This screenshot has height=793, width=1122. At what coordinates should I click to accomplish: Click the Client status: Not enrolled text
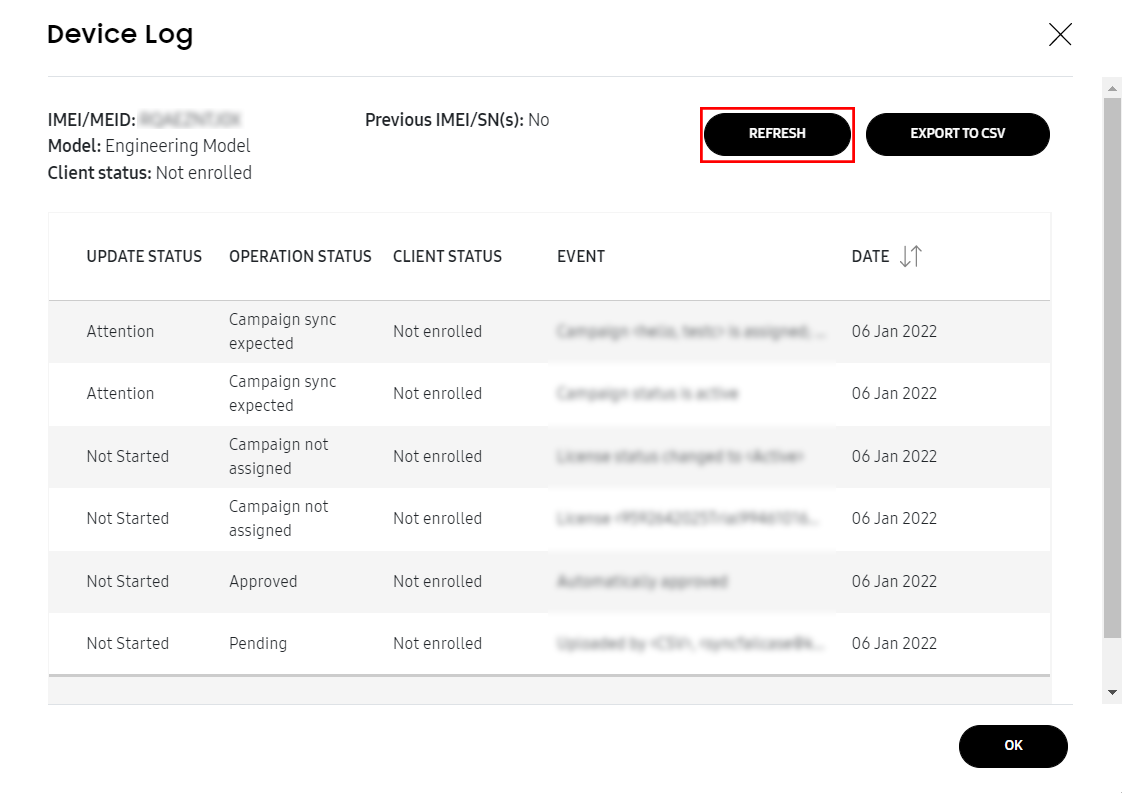click(150, 173)
